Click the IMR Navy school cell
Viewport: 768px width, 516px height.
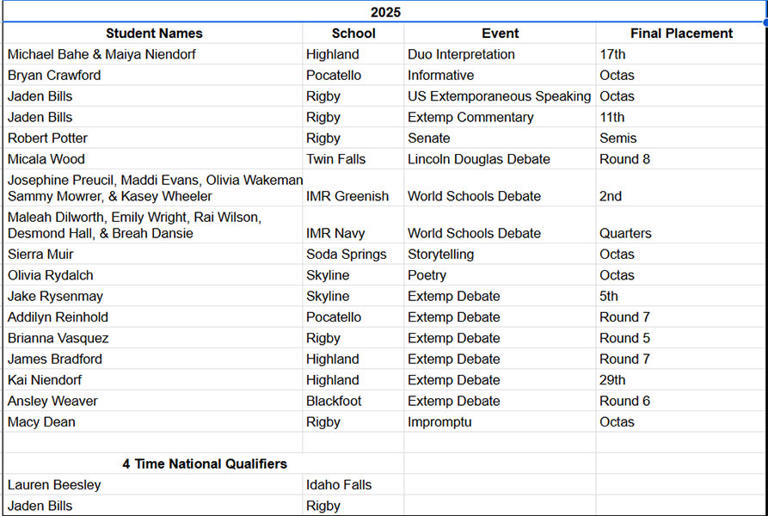click(353, 225)
